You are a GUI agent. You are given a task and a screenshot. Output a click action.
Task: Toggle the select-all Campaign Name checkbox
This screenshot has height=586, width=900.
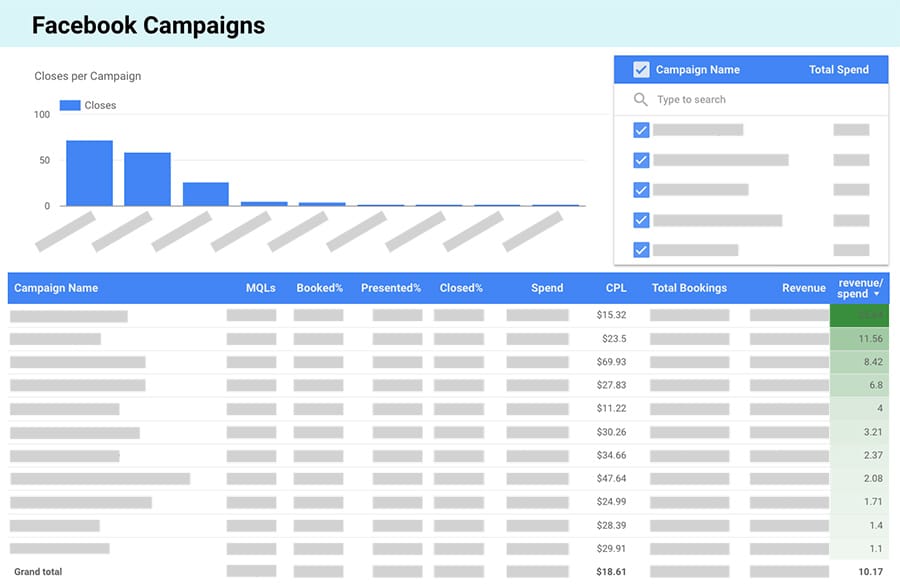(x=641, y=69)
